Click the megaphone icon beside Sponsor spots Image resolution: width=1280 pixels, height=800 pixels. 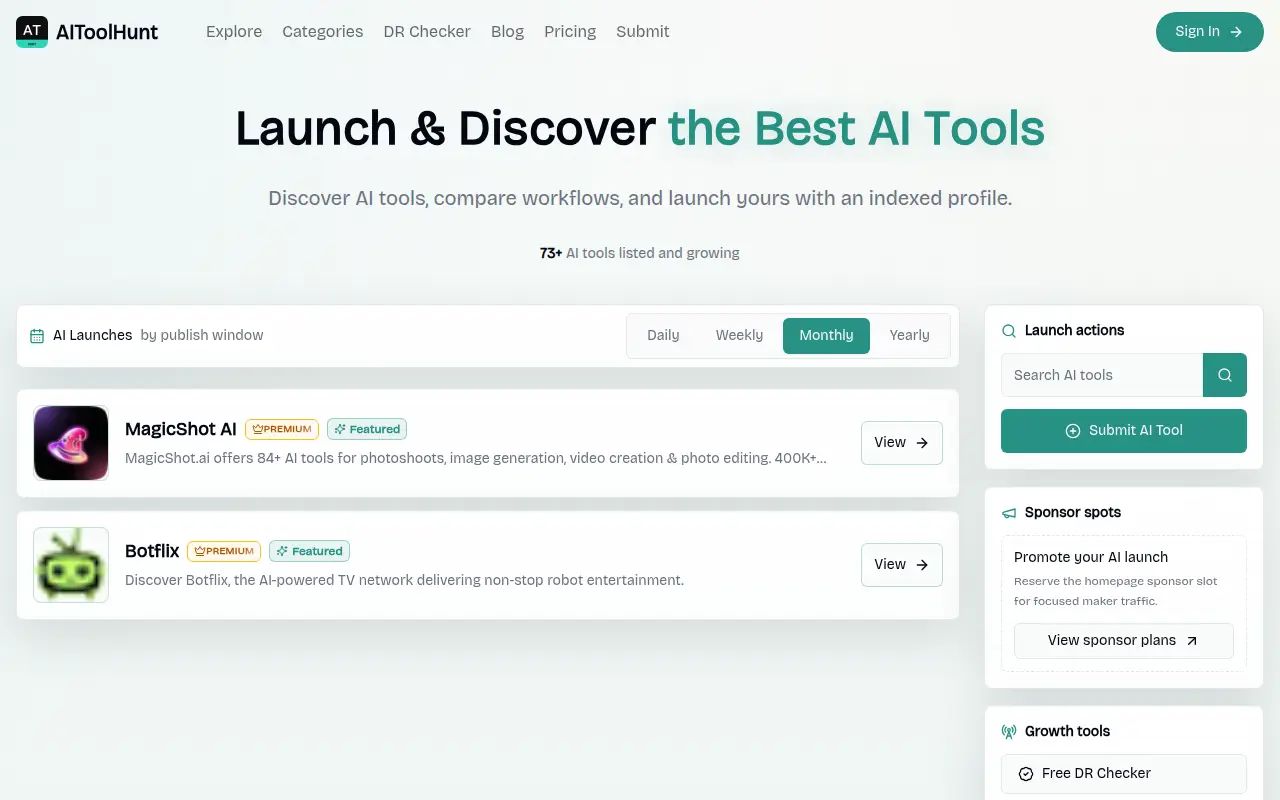click(x=1009, y=513)
